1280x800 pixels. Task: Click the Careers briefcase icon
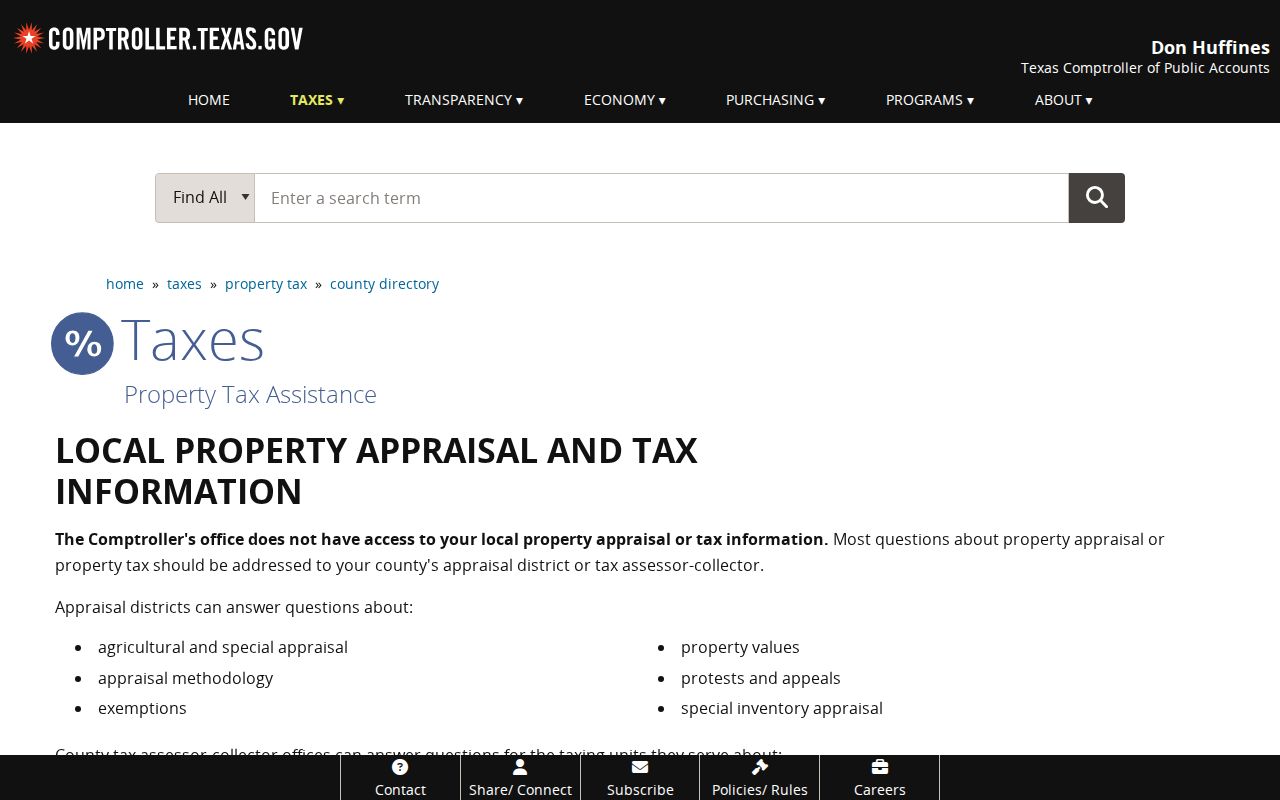(x=880, y=767)
